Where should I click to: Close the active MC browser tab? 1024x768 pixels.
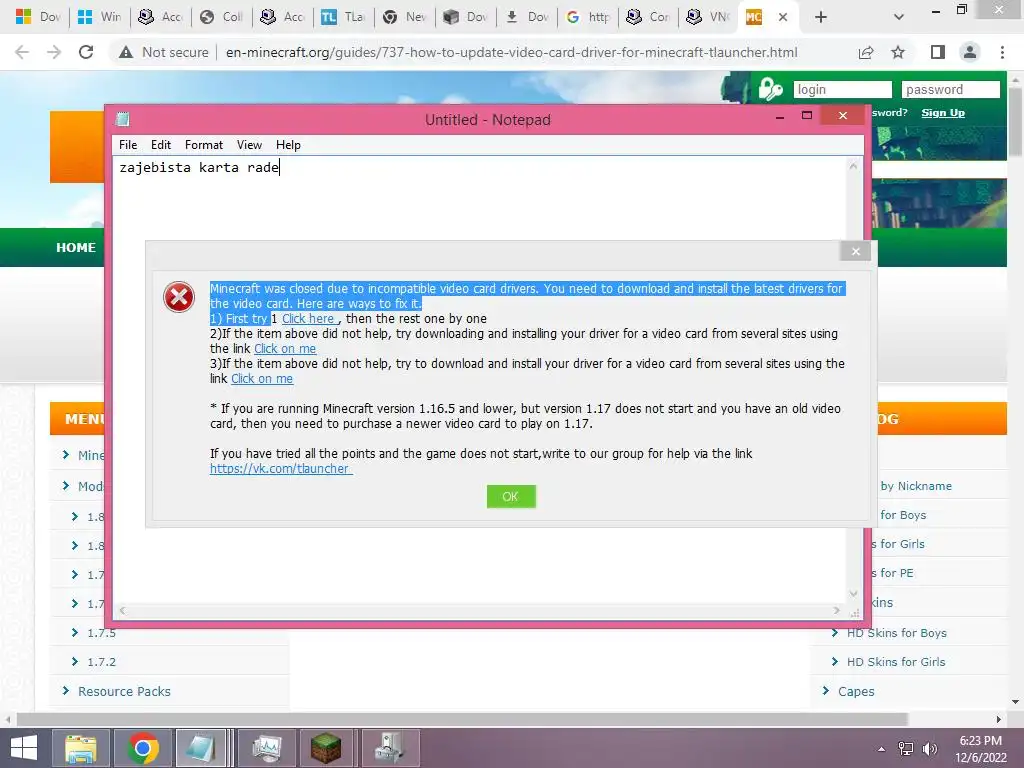point(783,17)
